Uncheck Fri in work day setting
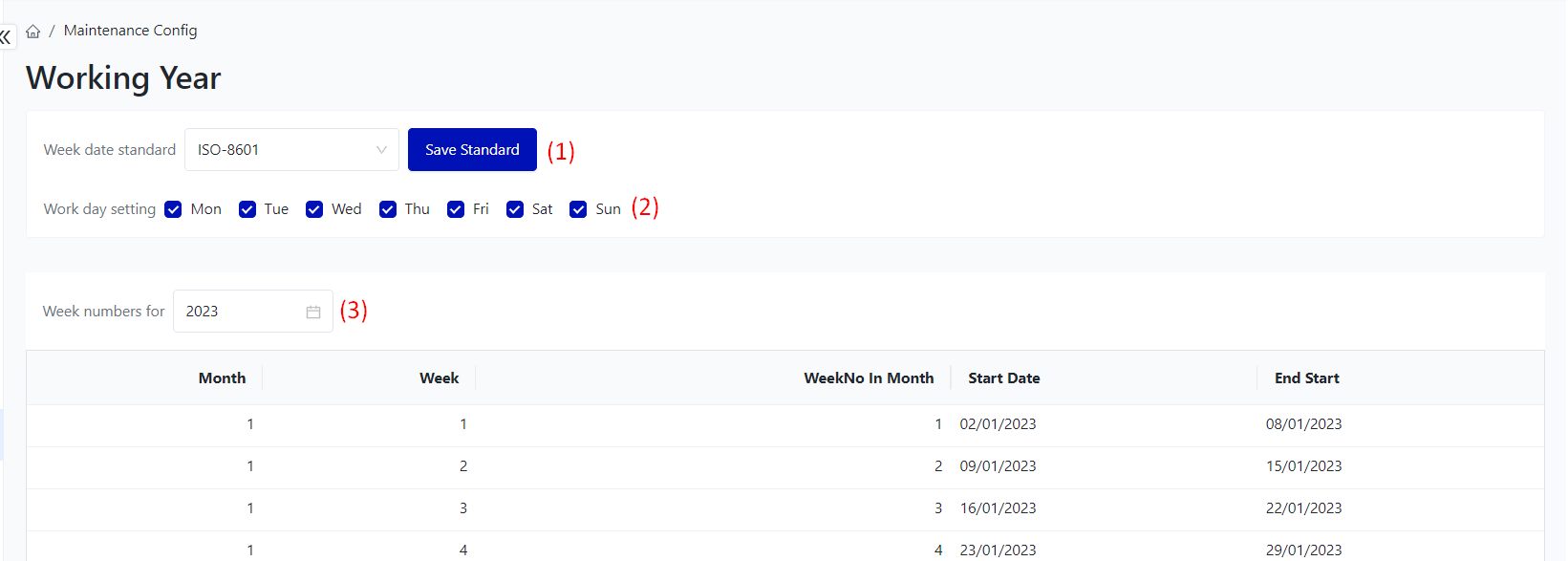 456,209
